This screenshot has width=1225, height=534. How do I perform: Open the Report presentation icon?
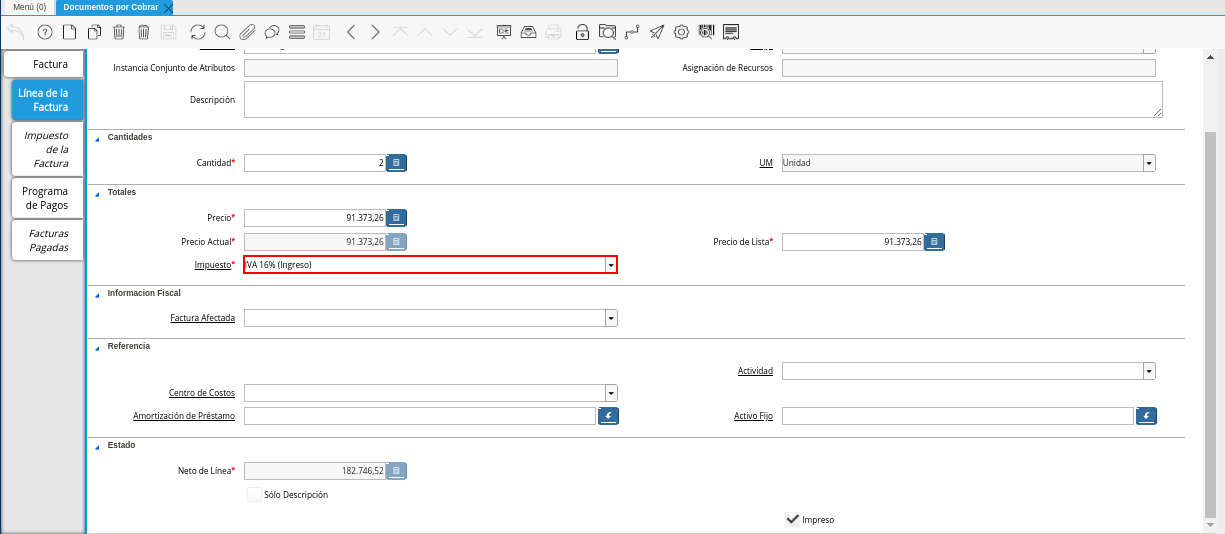click(x=504, y=32)
